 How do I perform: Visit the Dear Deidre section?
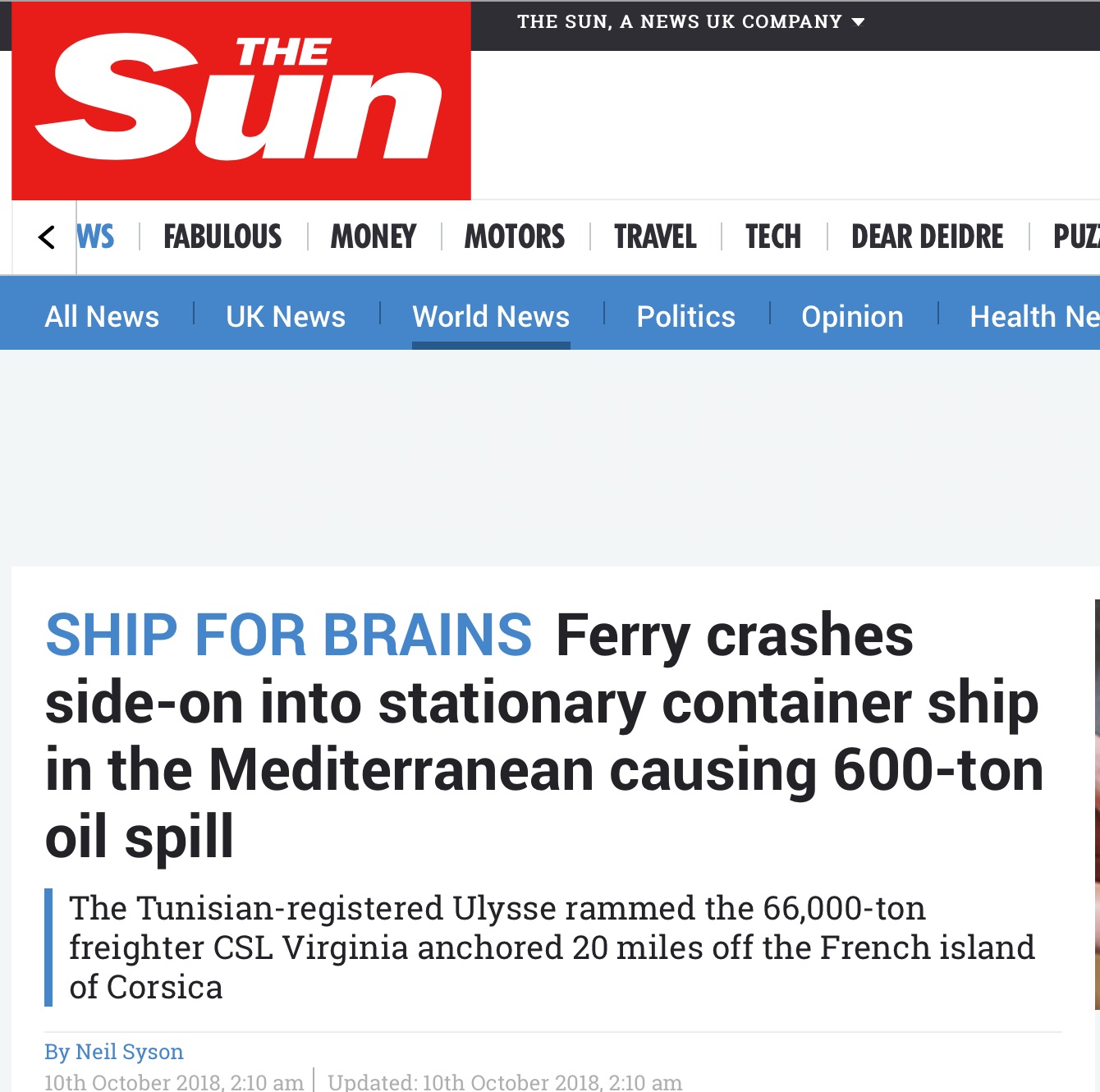(x=927, y=237)
